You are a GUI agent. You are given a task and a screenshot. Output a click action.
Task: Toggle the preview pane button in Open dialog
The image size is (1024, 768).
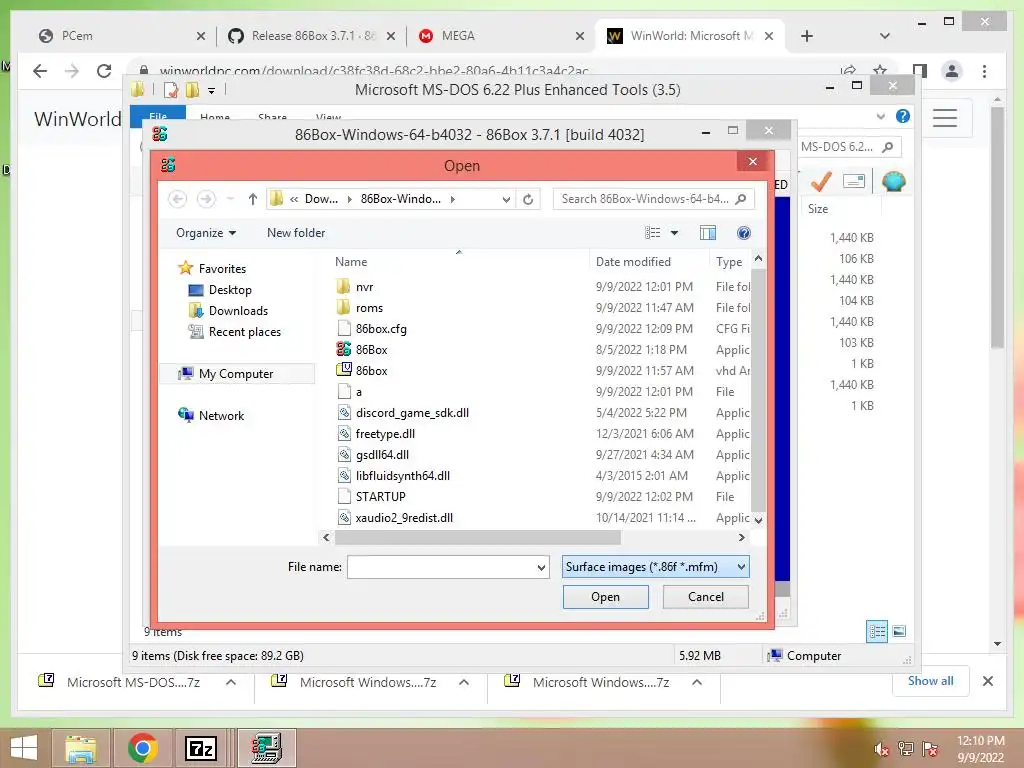[x=708, y=232]
